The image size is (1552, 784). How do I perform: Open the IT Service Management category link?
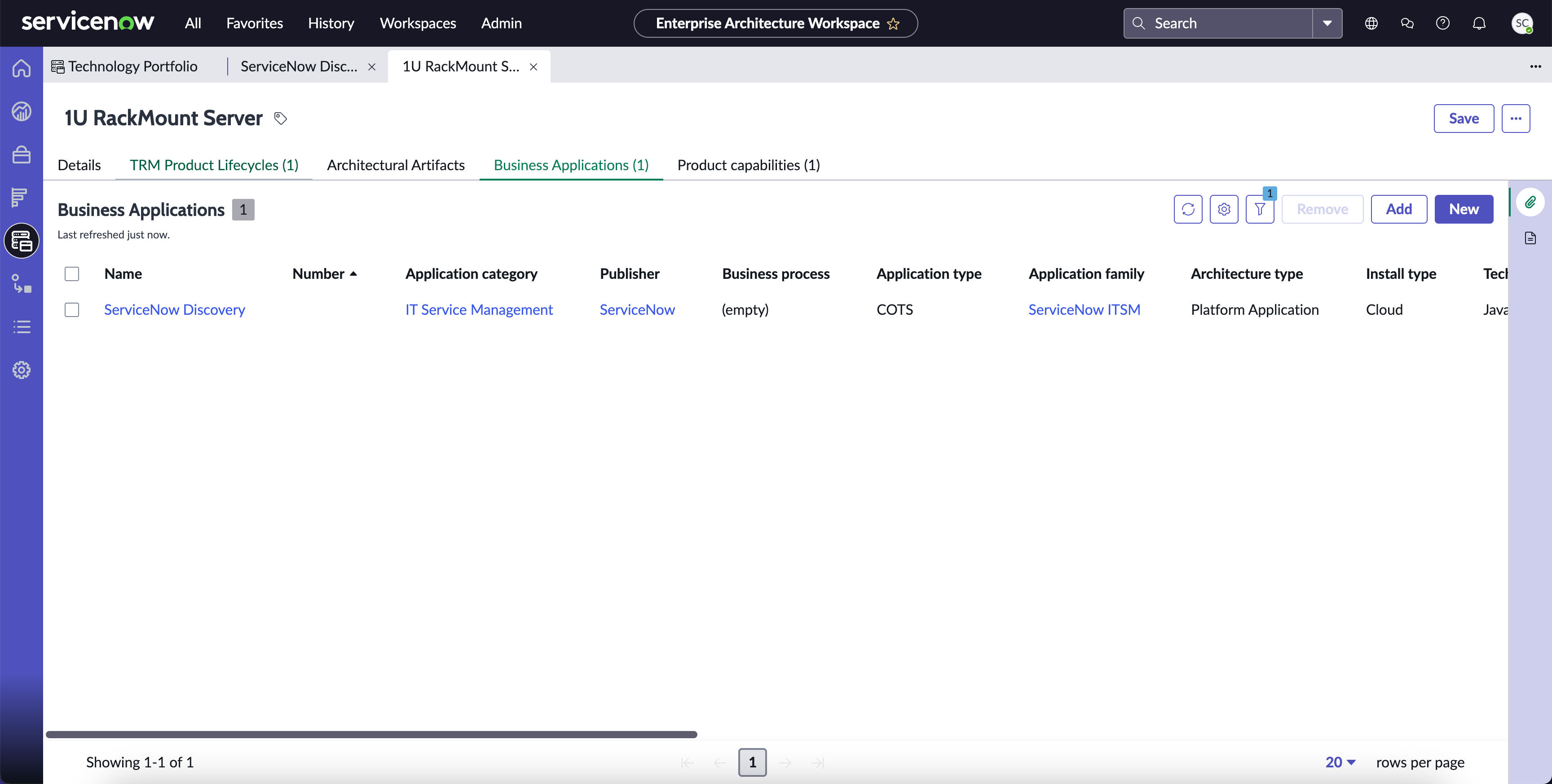click(479, 310)
